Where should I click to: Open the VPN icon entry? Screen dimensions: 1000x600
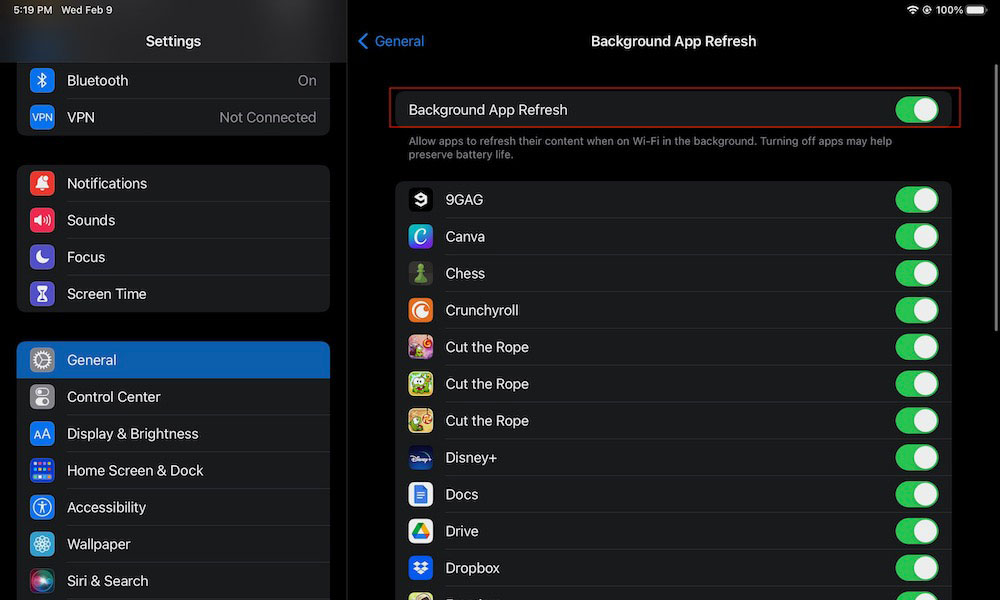[42, 117]
